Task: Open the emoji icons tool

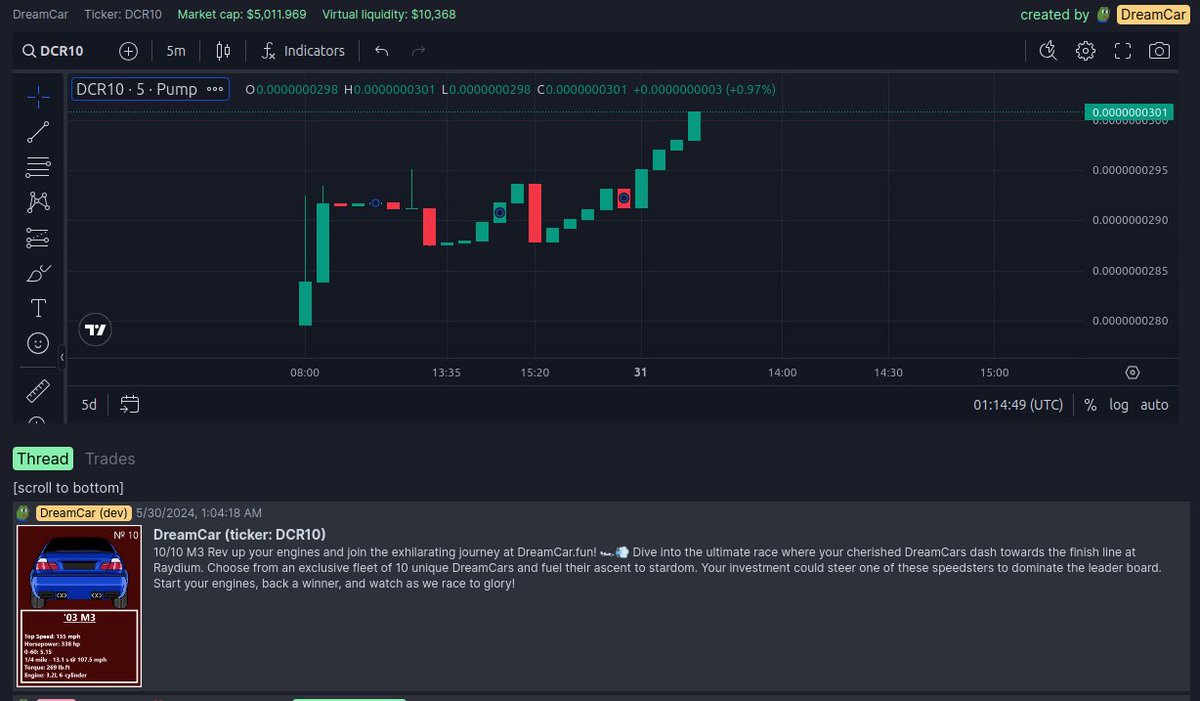Action: point(38,343)
